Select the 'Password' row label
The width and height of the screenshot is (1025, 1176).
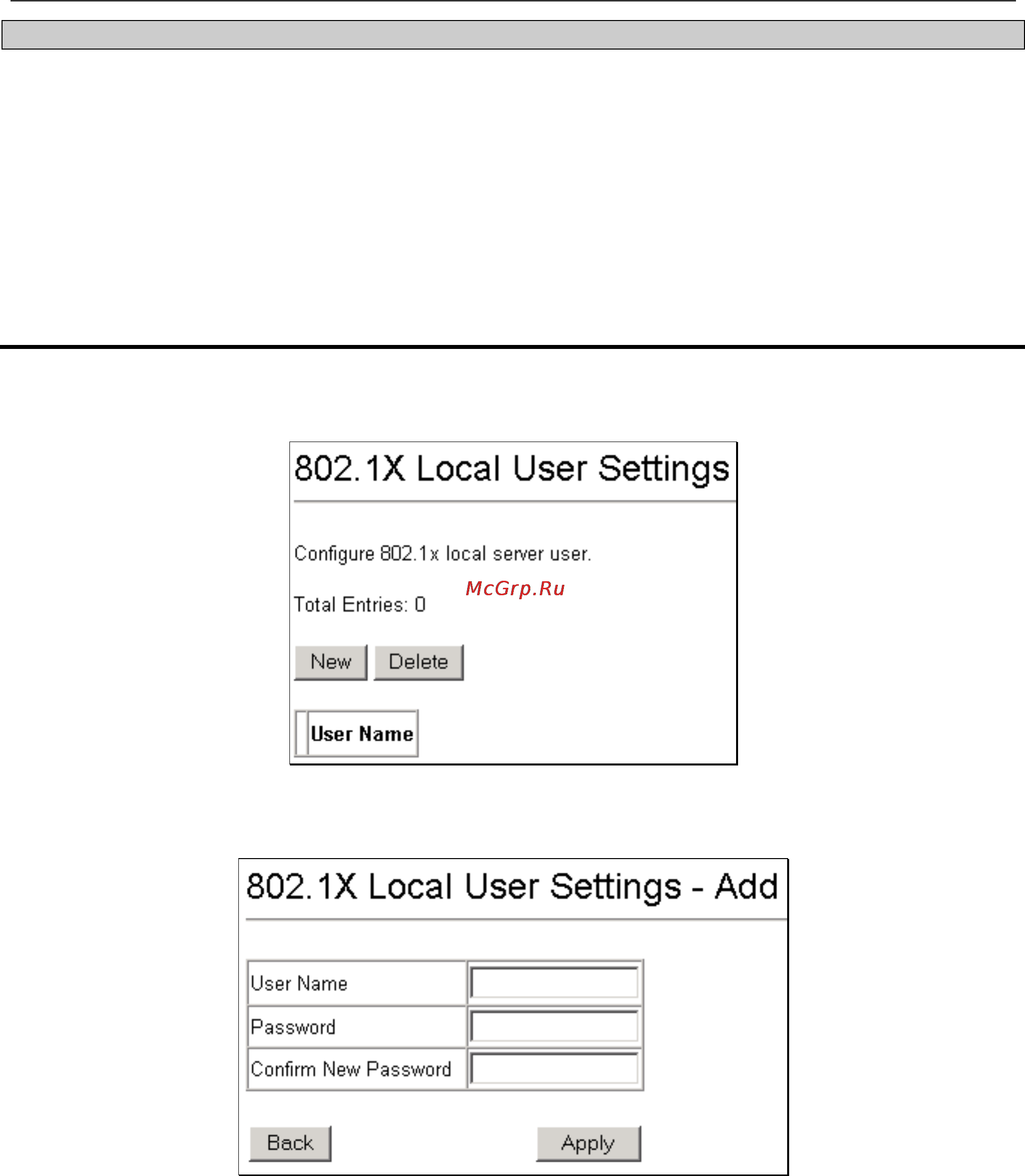[293, 1027]
